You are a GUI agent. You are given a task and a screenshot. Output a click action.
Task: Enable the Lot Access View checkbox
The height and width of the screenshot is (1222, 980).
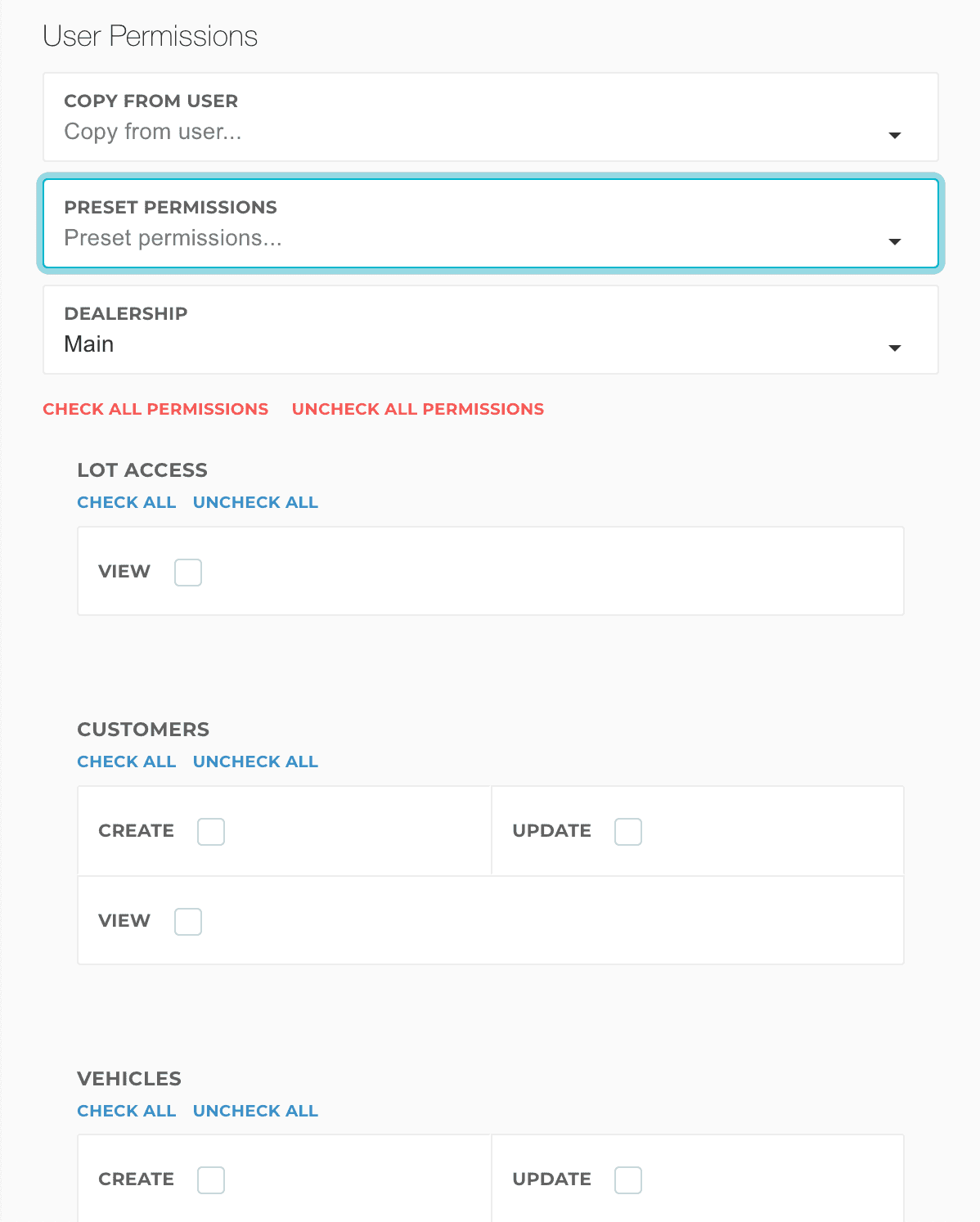188,573
